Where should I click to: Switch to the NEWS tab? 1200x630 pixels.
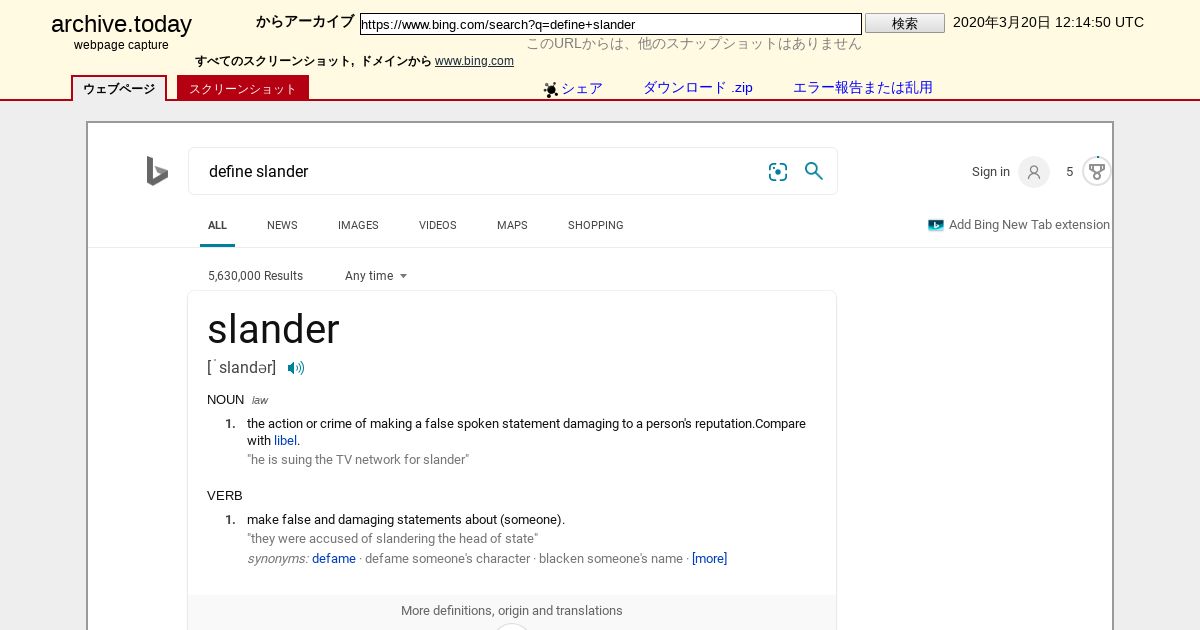[x=282, y=225]
